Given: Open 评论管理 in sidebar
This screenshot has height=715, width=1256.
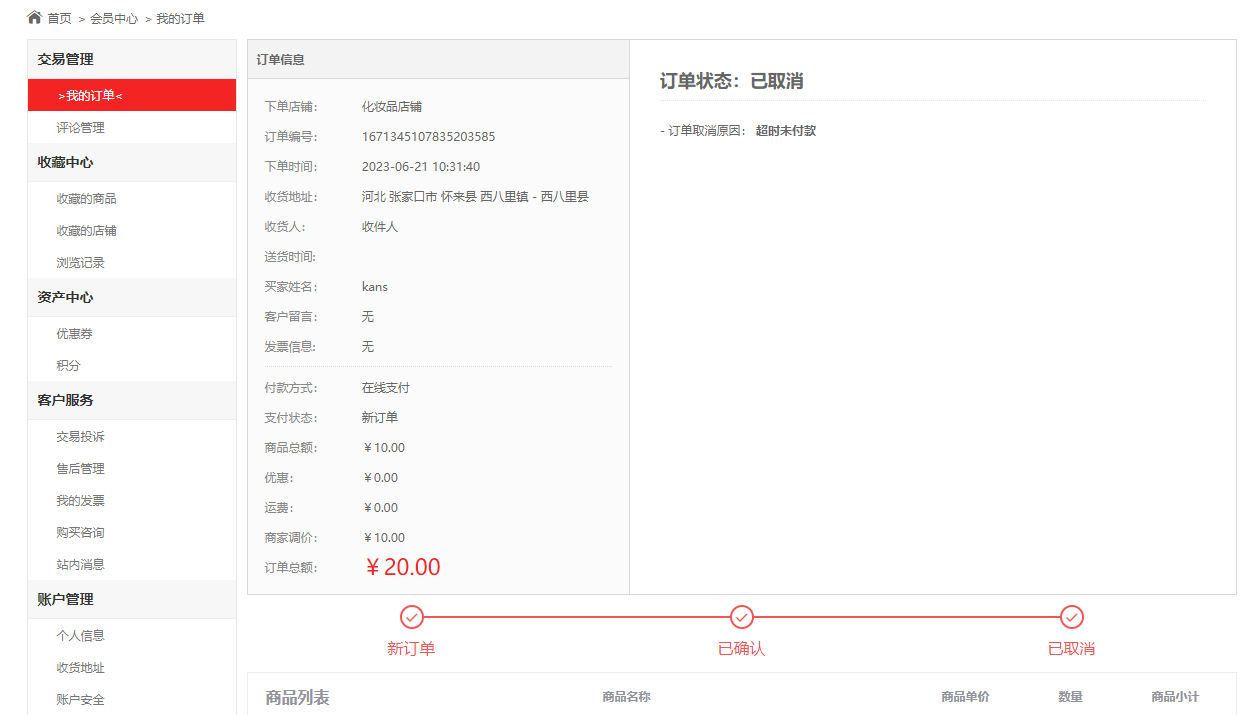Looking at the screenshot, I should pyautogui.click(x=80, y=127).
